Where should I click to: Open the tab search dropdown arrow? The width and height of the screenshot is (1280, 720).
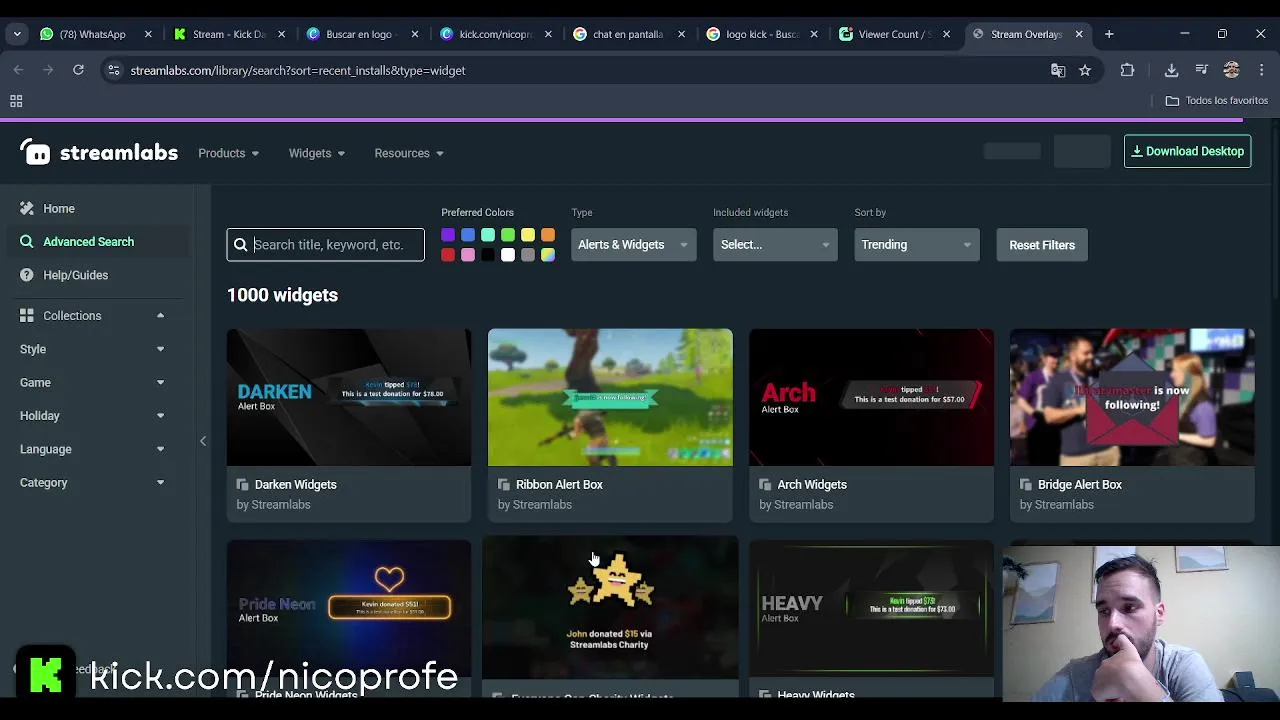[x=17, y=34]
